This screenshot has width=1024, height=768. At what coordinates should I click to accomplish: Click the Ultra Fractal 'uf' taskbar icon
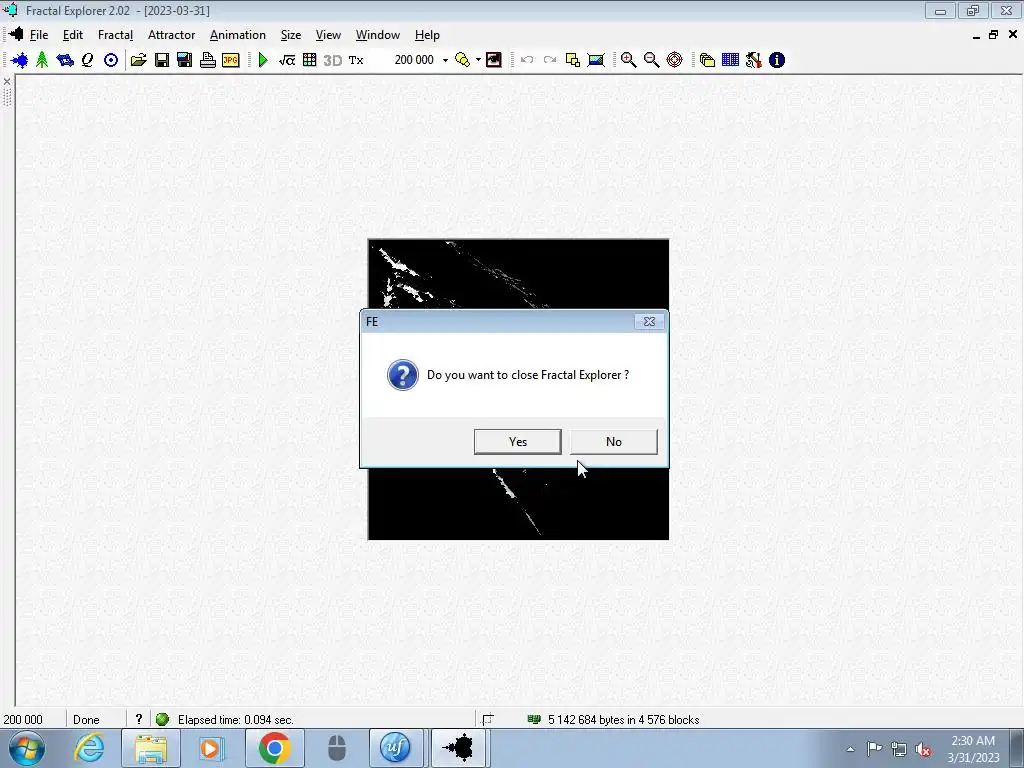396,748
